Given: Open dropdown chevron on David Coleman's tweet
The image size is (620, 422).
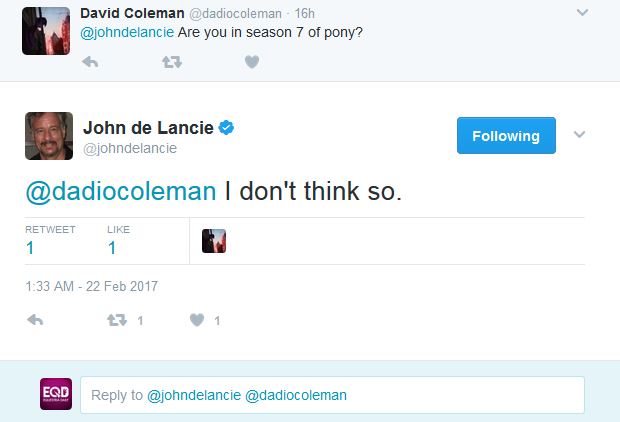Looking at the screenshot, I should point(584,12).
